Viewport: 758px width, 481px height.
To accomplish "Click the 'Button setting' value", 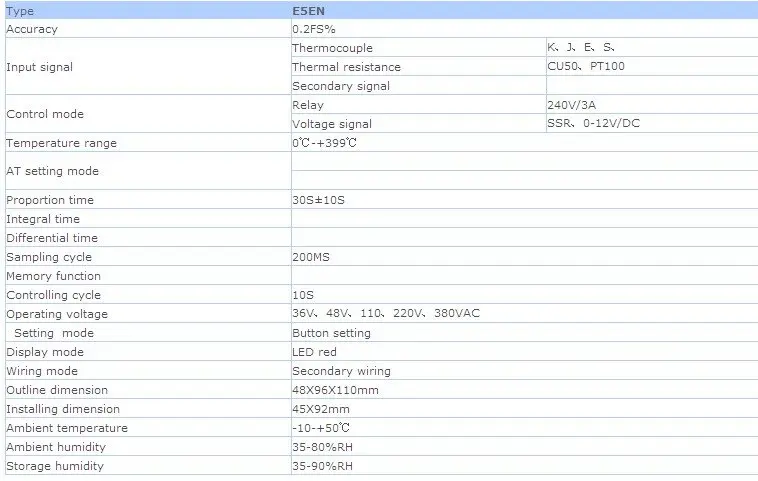I will [x=331, y=333].
